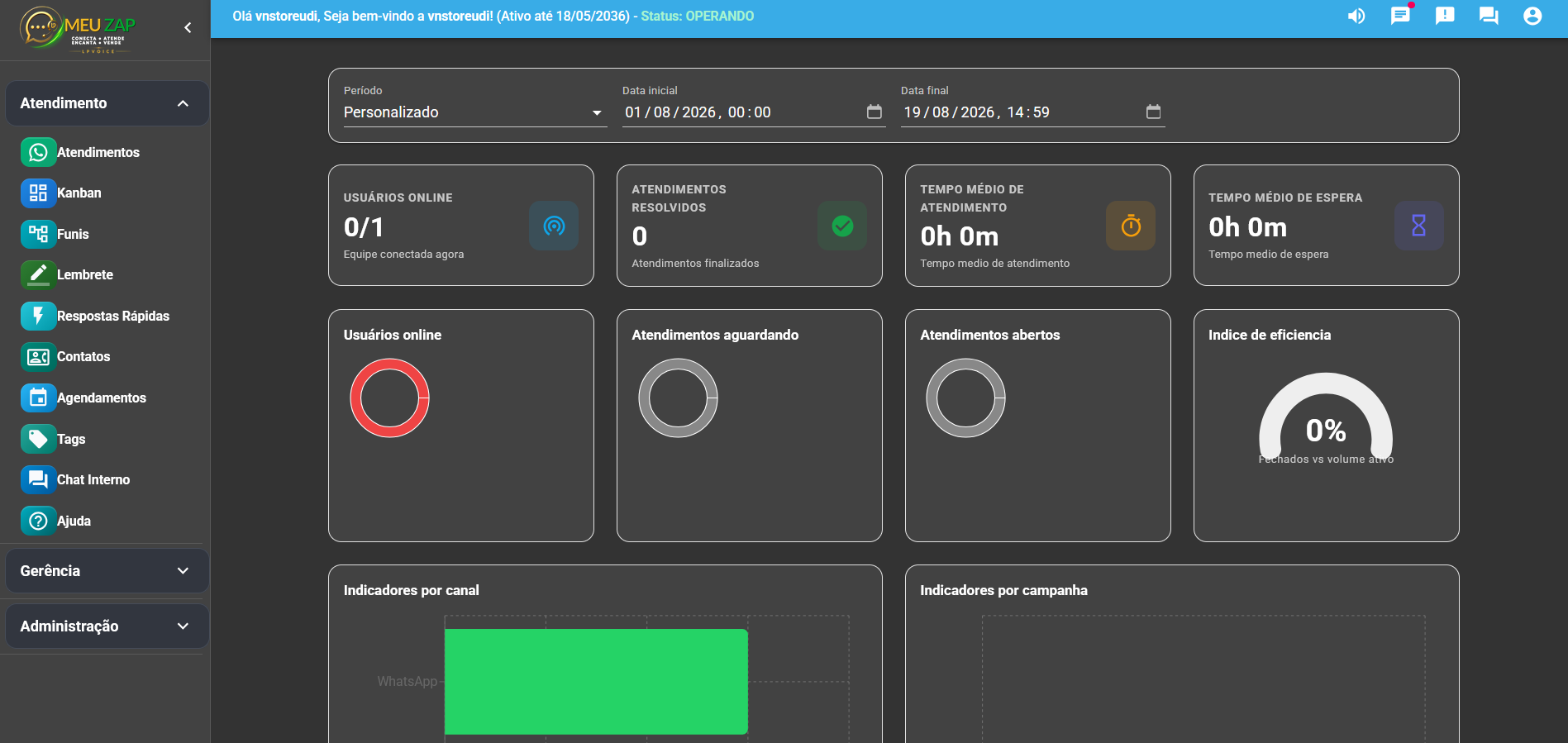Click the Tempo Médio de Espera card

click(x=1326, y=226)
